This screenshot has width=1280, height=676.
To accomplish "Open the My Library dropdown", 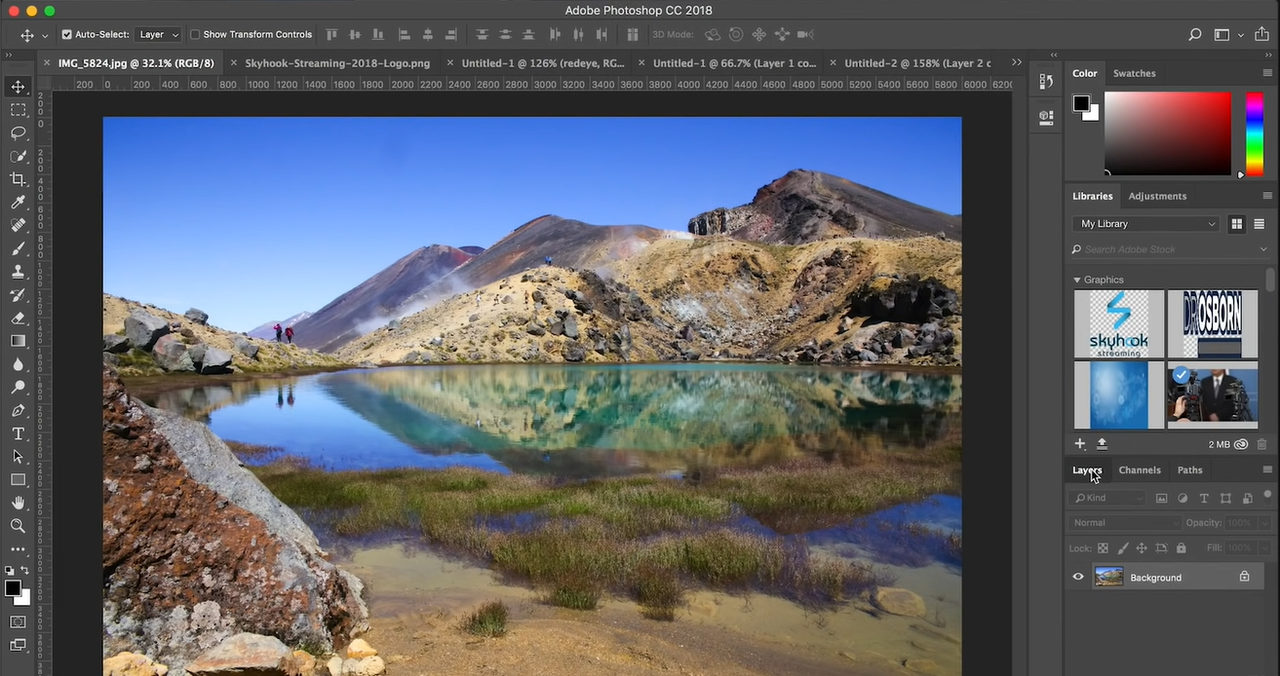I will coord(1146,224).
